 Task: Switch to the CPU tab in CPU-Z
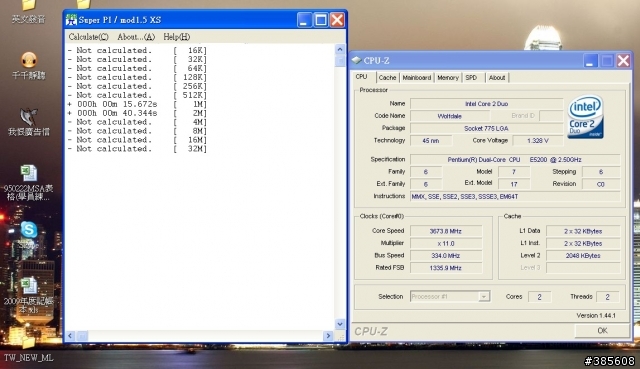click(361, 77)
